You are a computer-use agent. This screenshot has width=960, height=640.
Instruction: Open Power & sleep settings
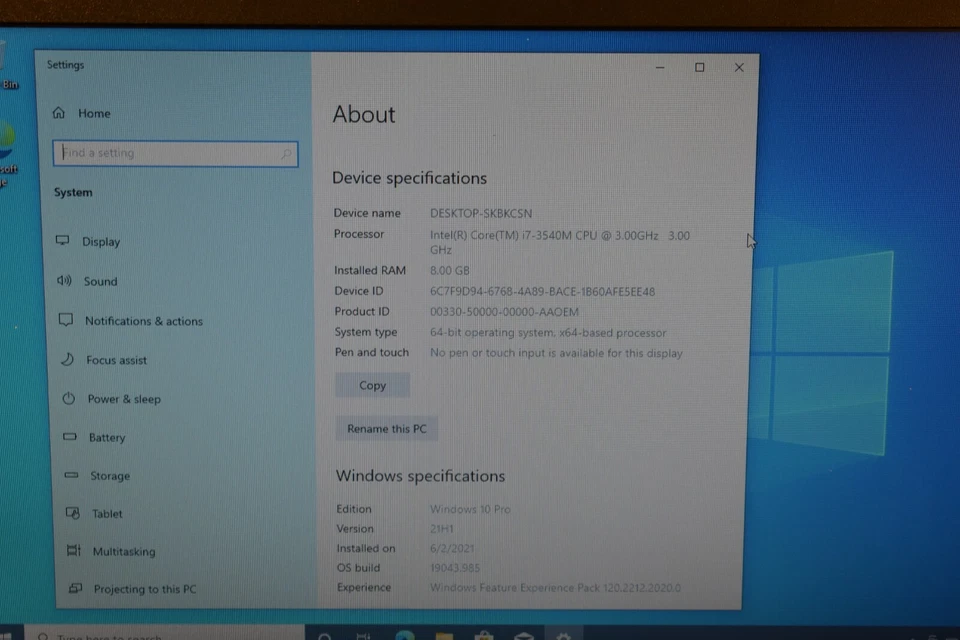coord(124,398)
